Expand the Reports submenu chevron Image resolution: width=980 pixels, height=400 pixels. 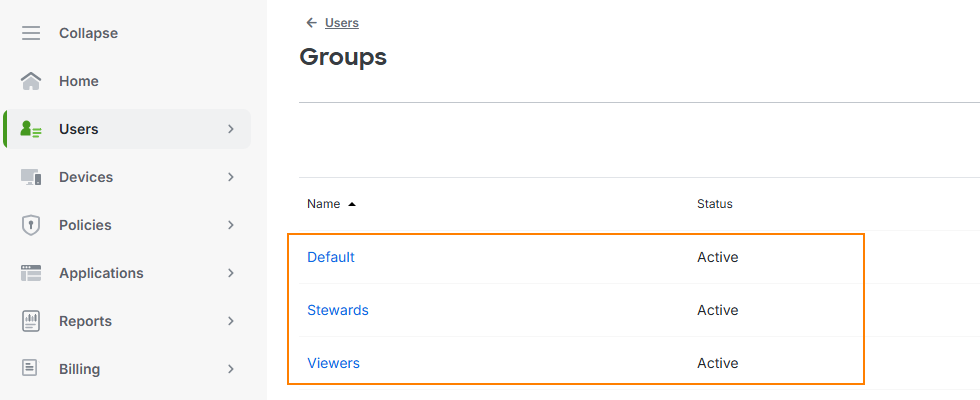231,321
